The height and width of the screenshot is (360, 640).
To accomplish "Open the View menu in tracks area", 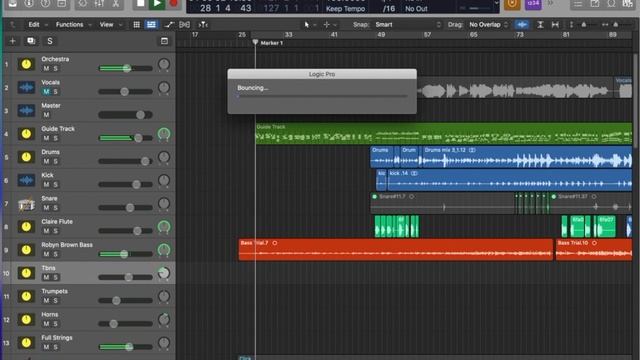I will coord(110,24).
